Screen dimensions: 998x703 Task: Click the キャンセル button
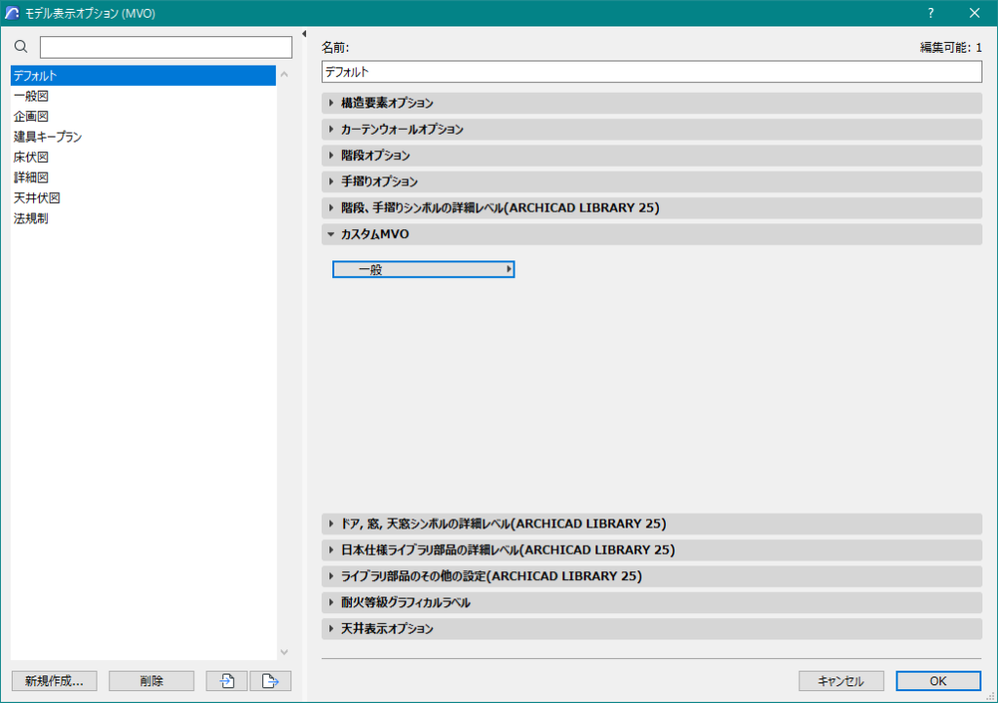(841, 681)
